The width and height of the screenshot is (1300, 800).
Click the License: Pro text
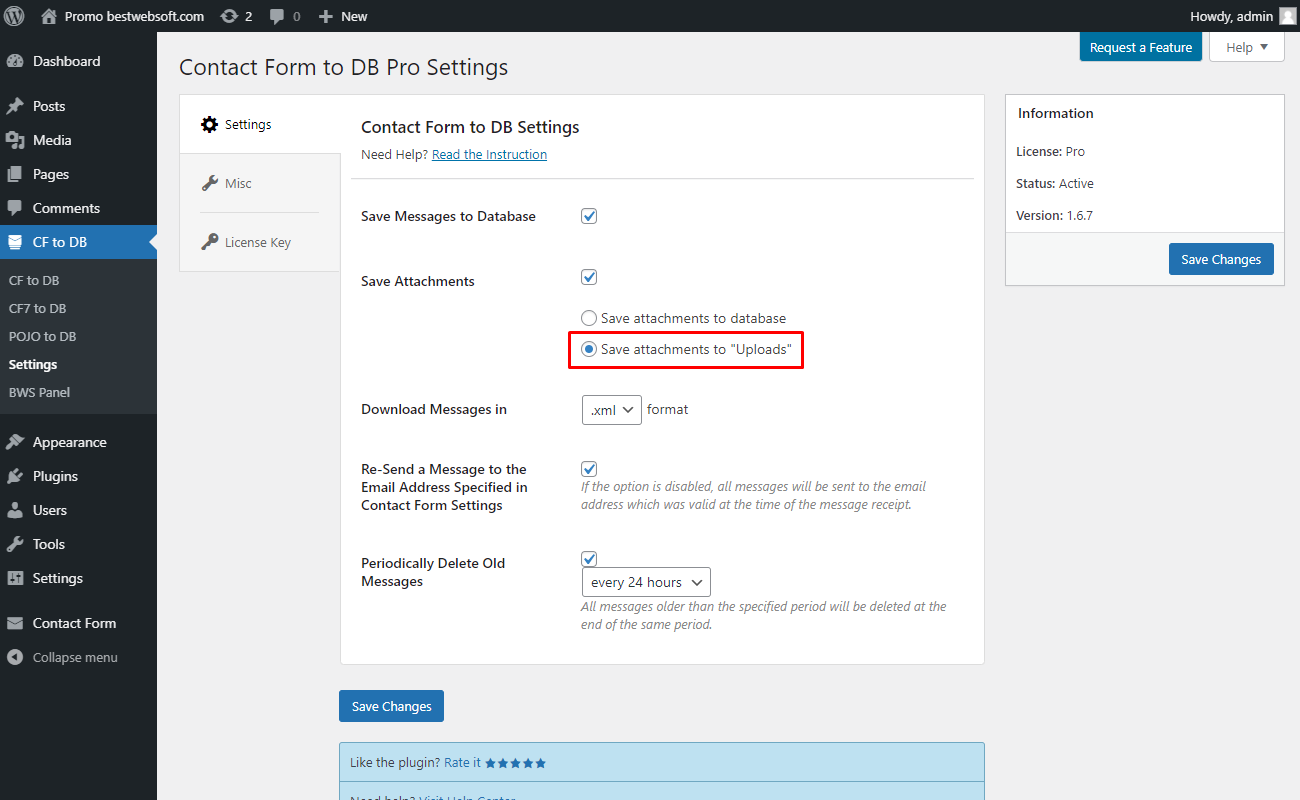click(1050, 151)
